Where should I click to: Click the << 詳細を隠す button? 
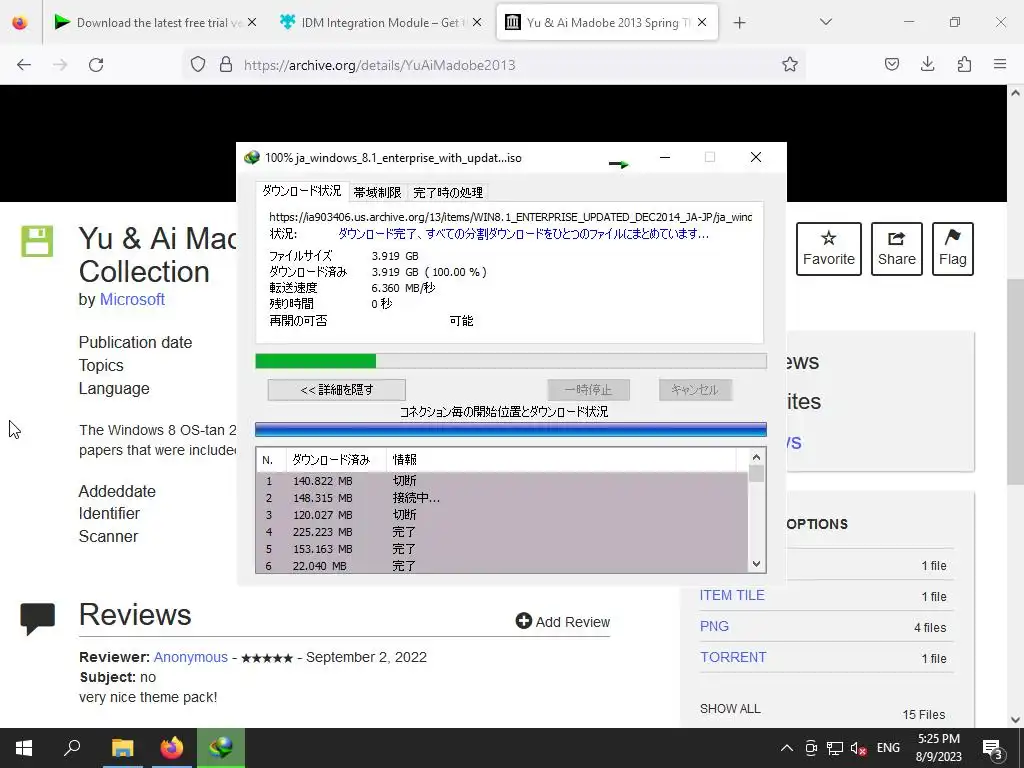336,390
